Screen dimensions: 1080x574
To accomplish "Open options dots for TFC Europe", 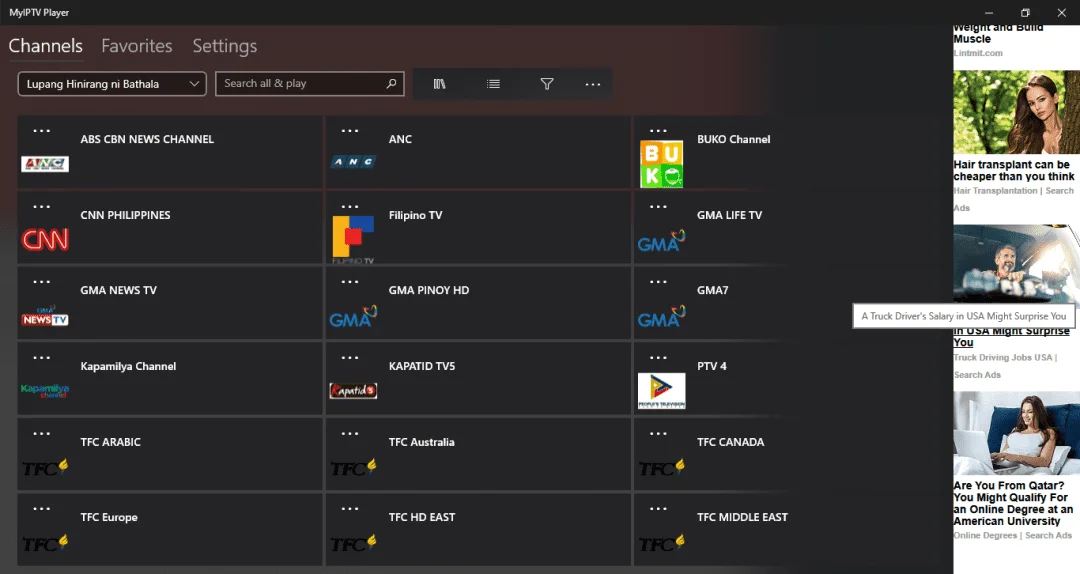I will [41, 509].
